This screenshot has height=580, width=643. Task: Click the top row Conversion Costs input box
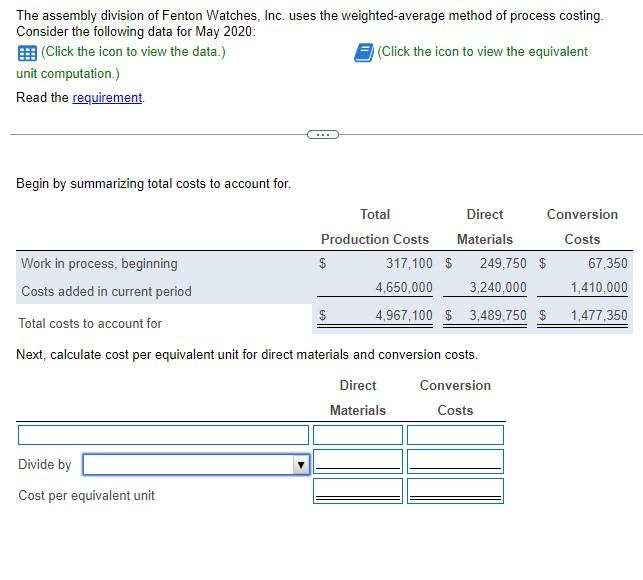pos(455,435)
